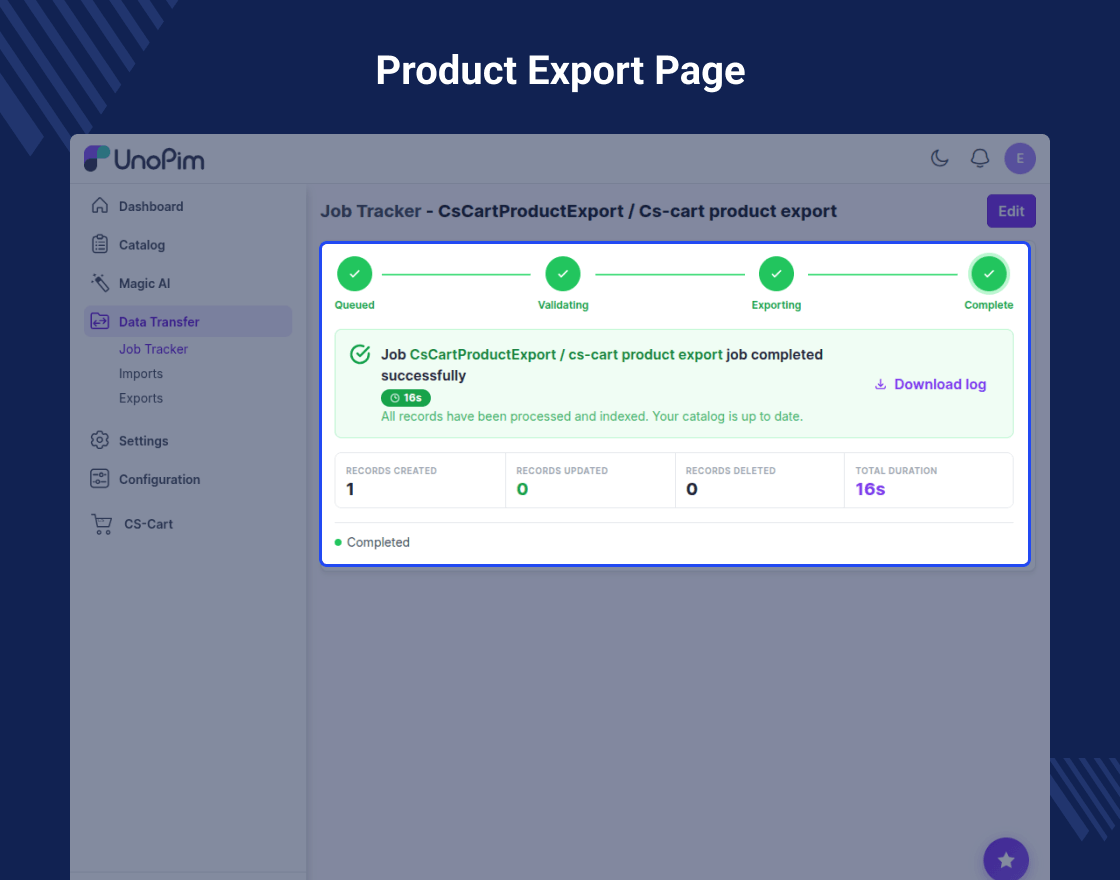Image resolution: width=1120 pixels, height=880 pixels.
Task: Click 'All records have been processed' message
Action: 591,416
